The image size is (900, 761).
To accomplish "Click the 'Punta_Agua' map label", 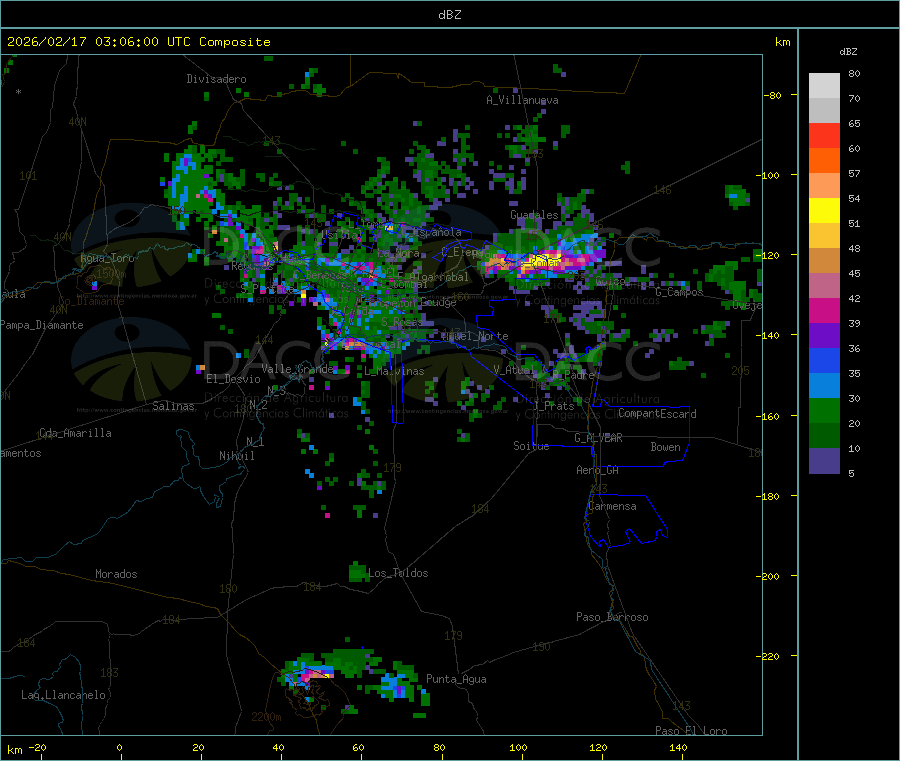I will 456,679.
